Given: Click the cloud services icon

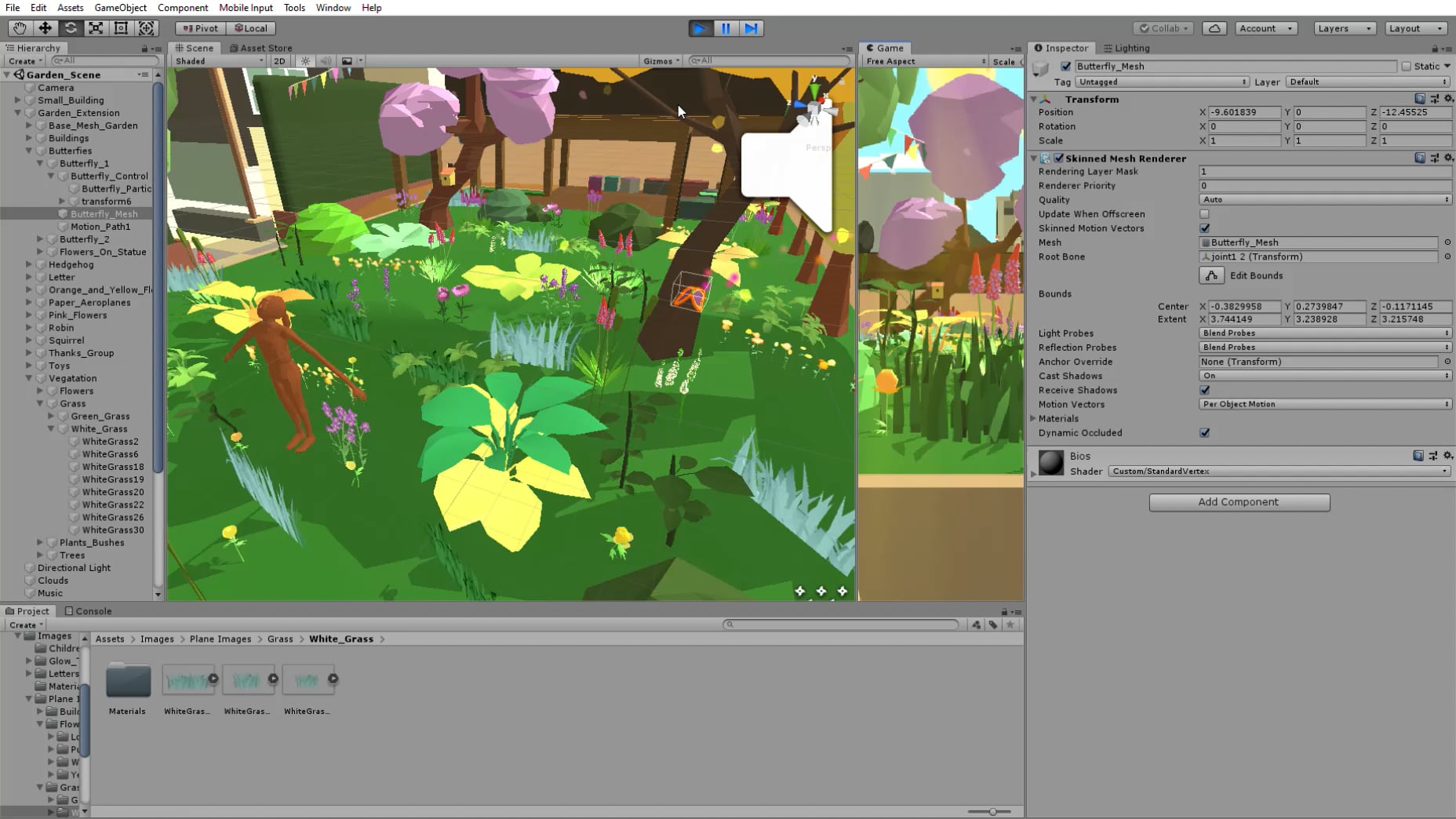Looking at the screenshot, I should [1214, 28].
